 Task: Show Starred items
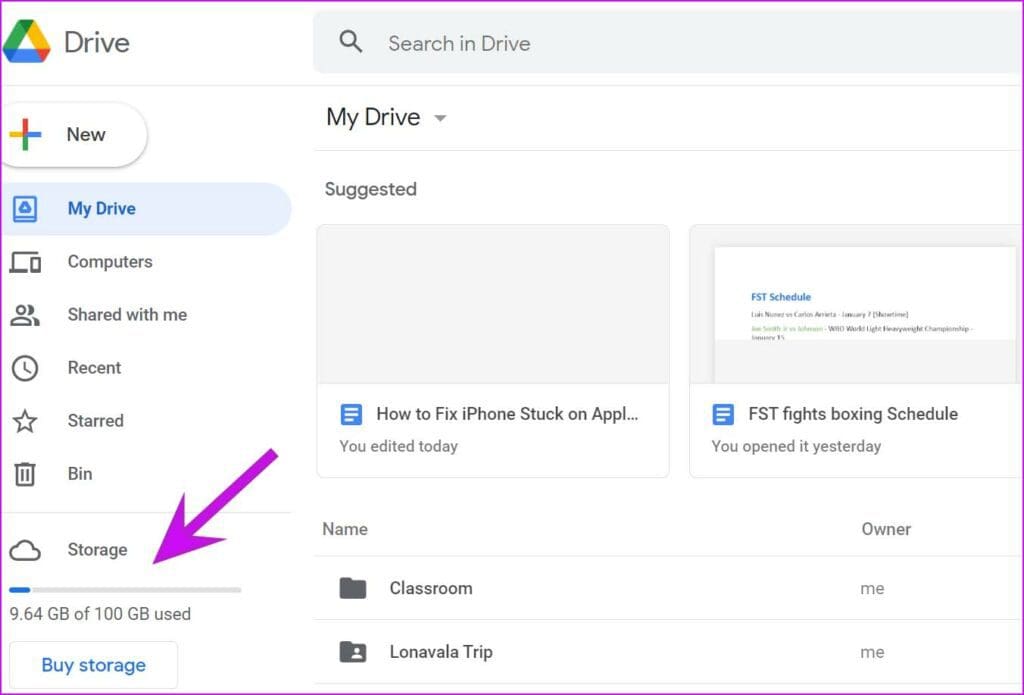click(x=95, y=421)
